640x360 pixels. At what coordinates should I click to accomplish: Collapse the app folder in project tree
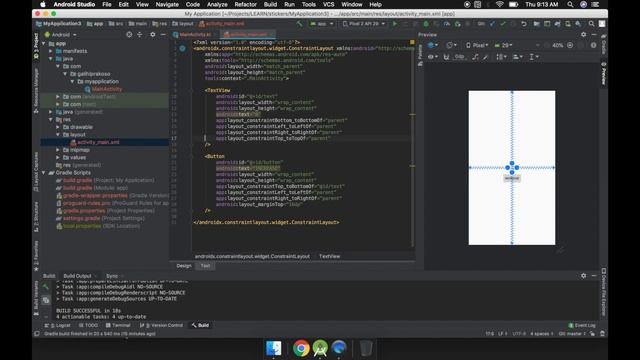[x=44, y=43]
